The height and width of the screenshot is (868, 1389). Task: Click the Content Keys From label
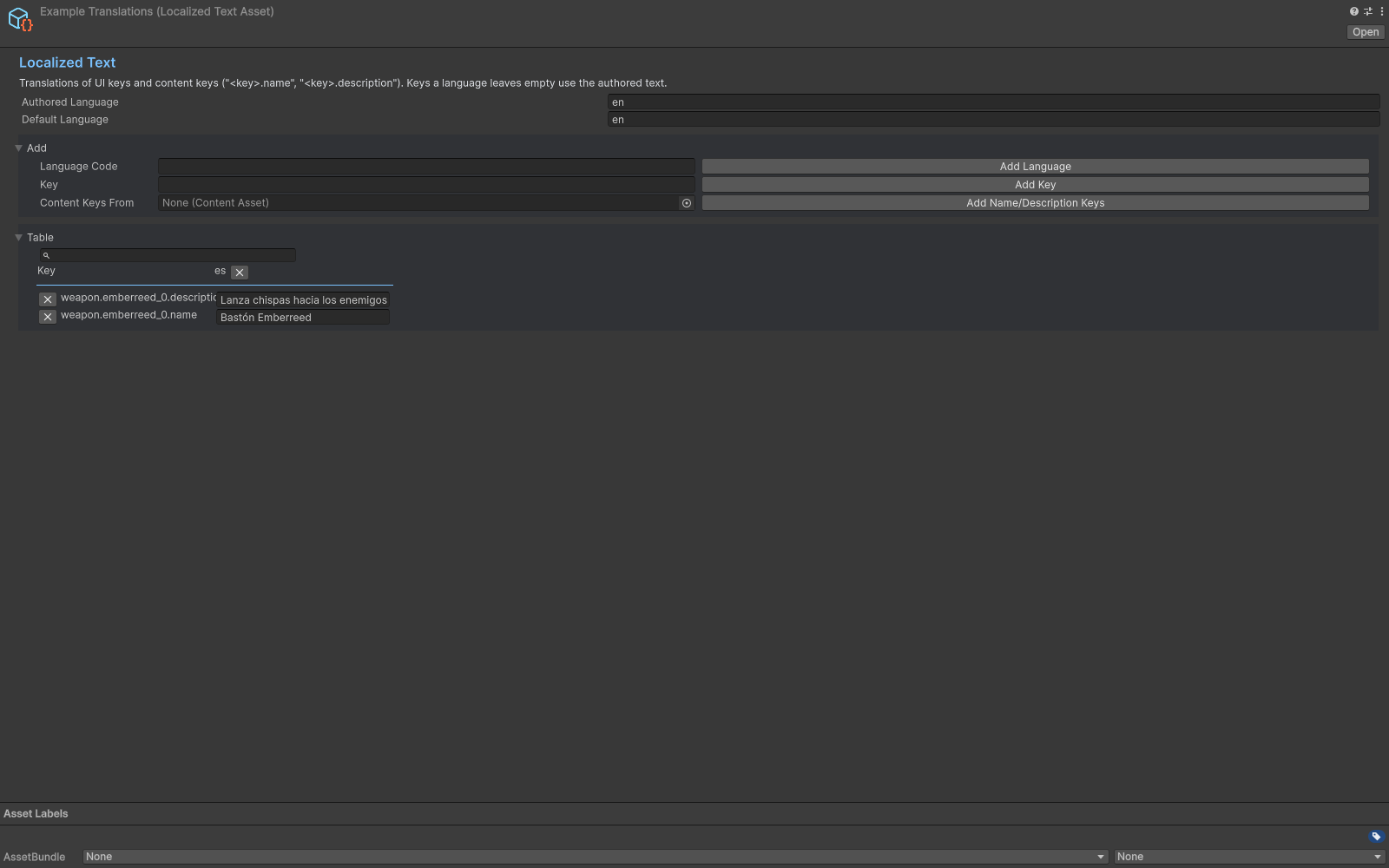87,203
